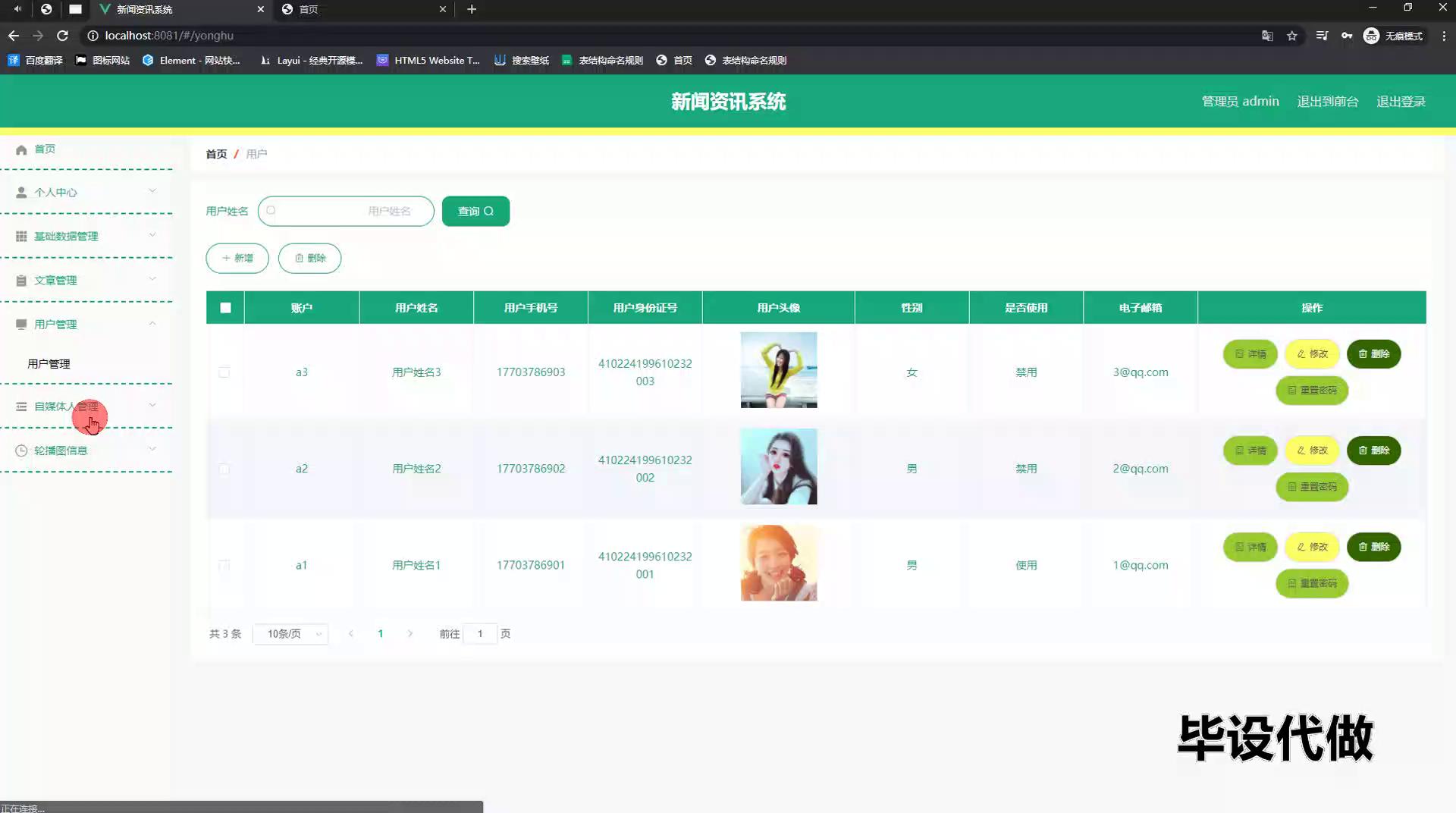Viewport: 1456px width, 813px height.
Task: Bookmark this page with the star icon
Action: 1291,36
